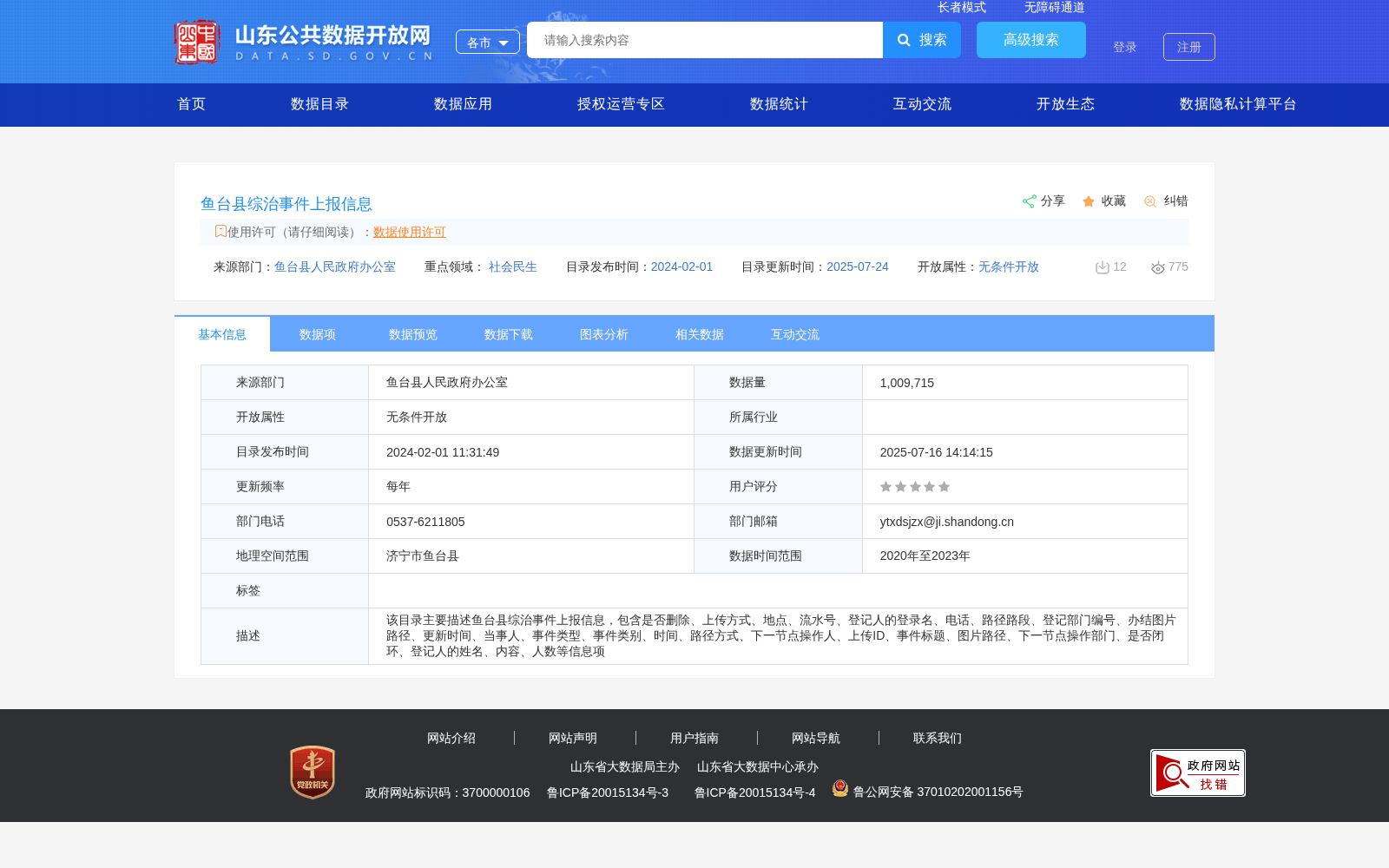Open 数据隐私计算平台 navigation item

1239,104
